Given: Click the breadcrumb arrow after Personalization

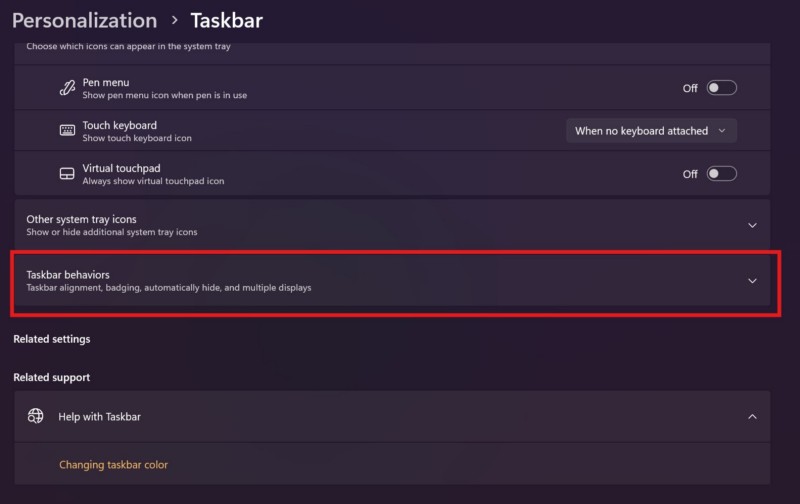Looking at the screenshot, I should (173, 20).
